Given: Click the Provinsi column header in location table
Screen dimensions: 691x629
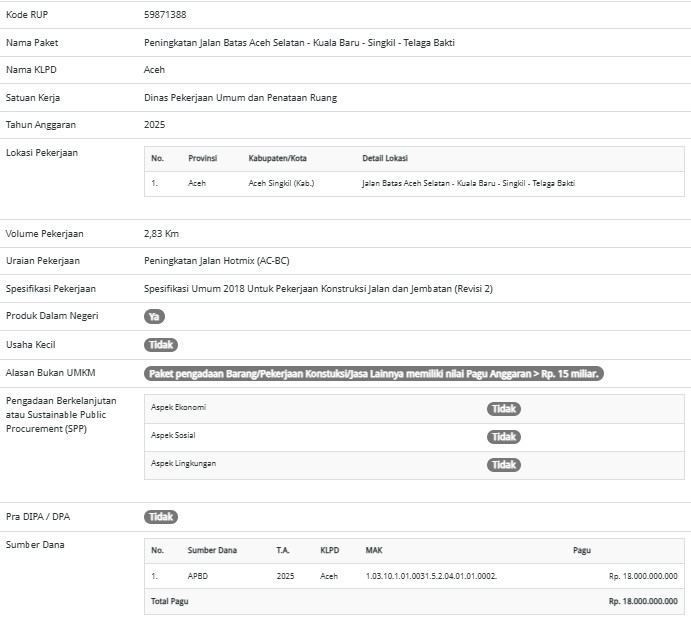Looking at the screenshot, I should click(x=203, y=159).
